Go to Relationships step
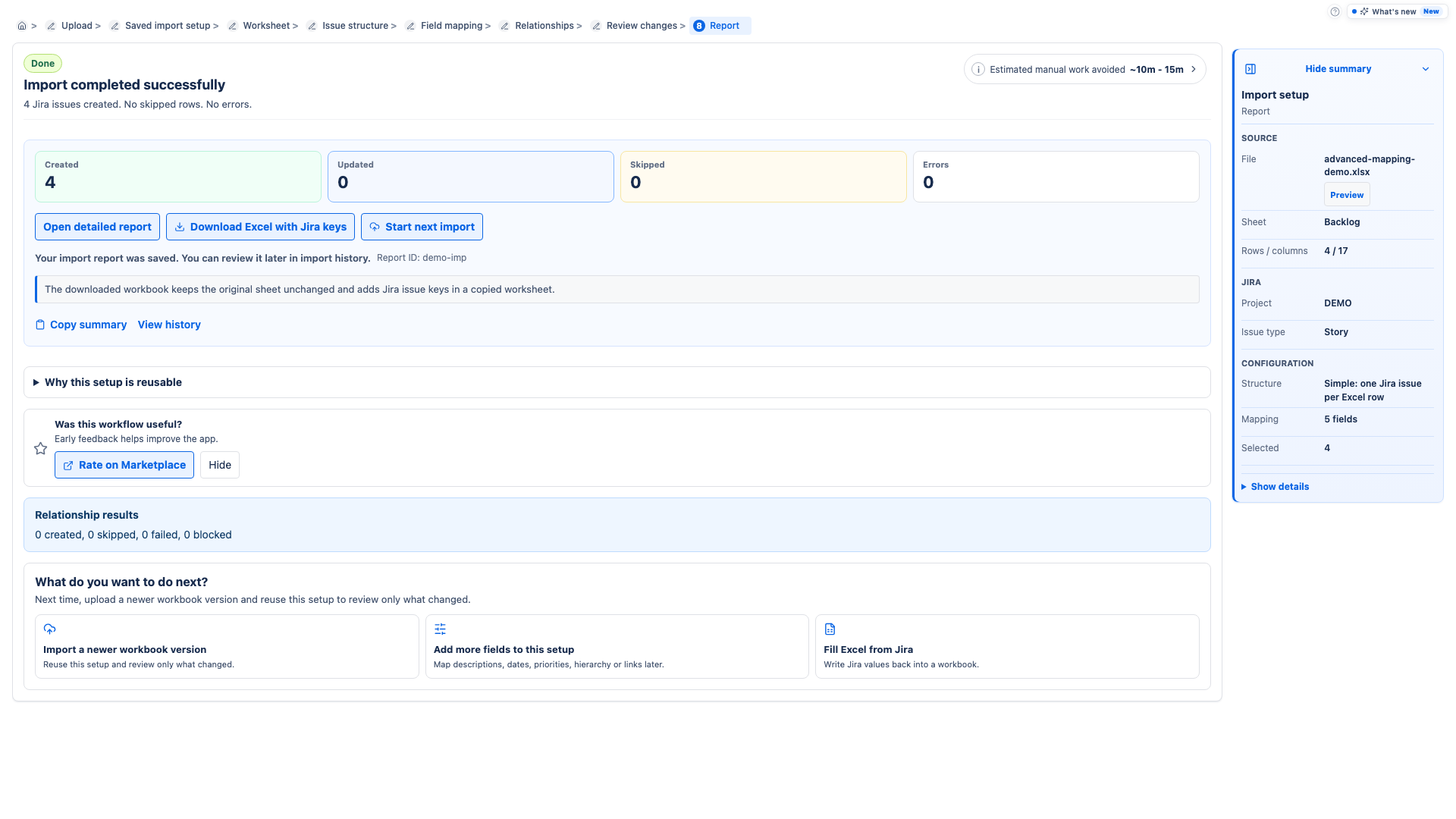This screenshot has height=819, width=1456. tap(544, 26)
